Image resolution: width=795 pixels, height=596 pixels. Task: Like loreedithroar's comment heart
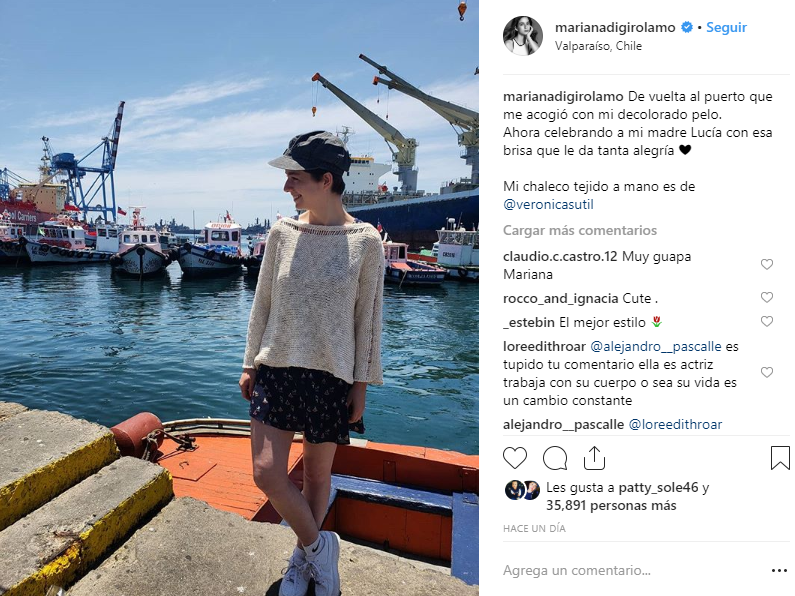point(767,372)
